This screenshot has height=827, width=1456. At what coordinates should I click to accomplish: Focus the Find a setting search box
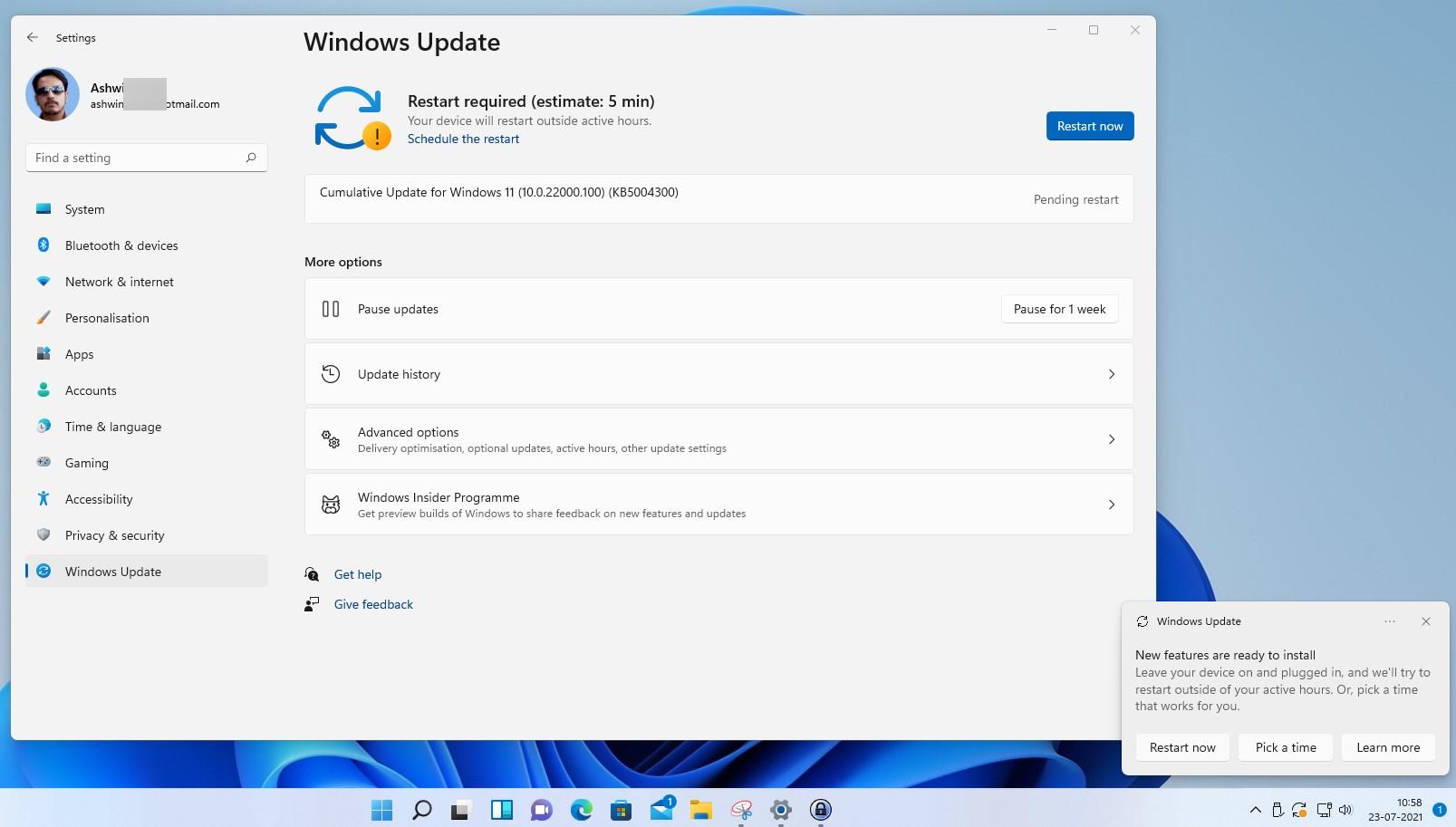(147, 158)
